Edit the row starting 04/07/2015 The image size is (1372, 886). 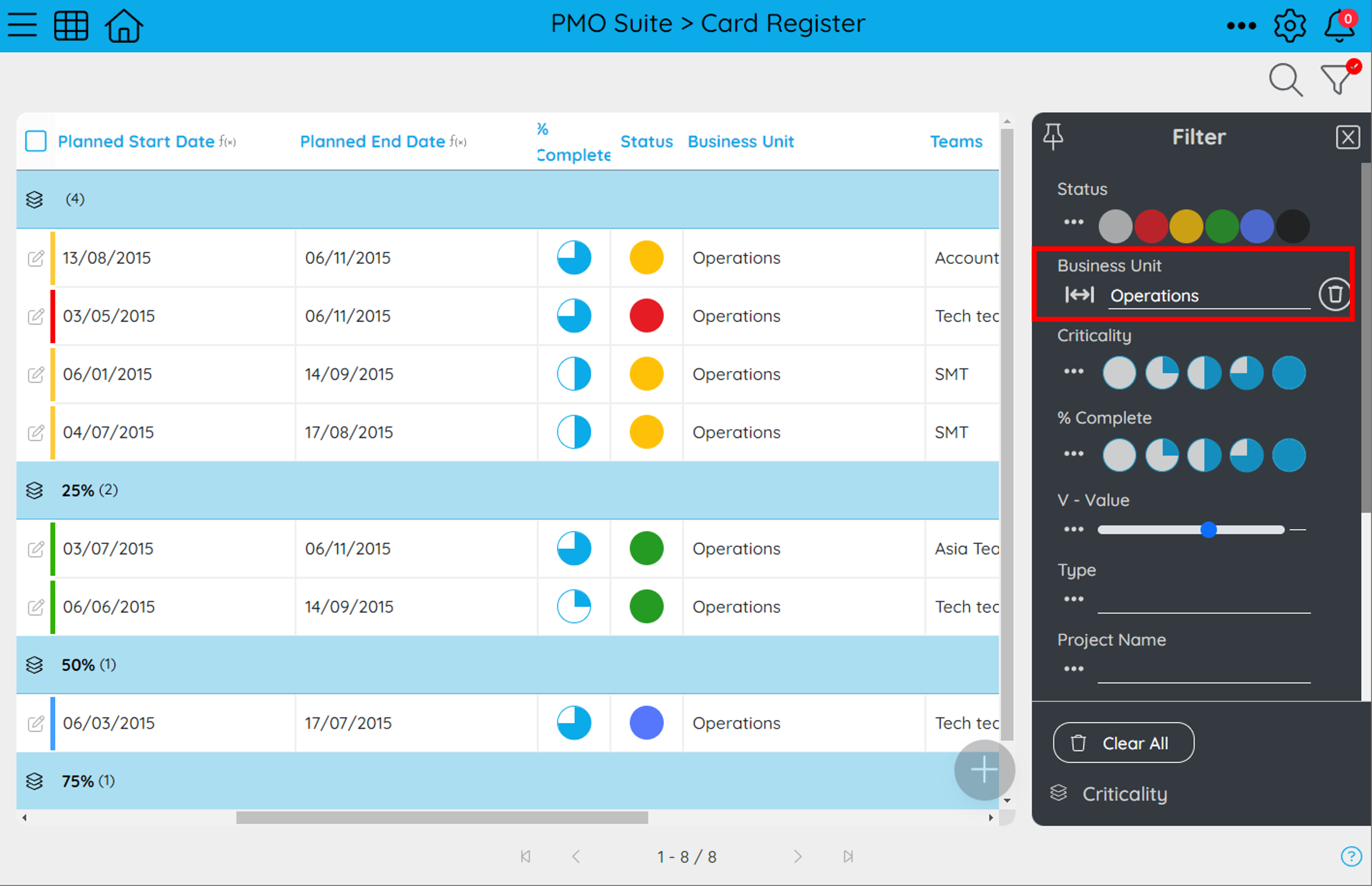36,433
